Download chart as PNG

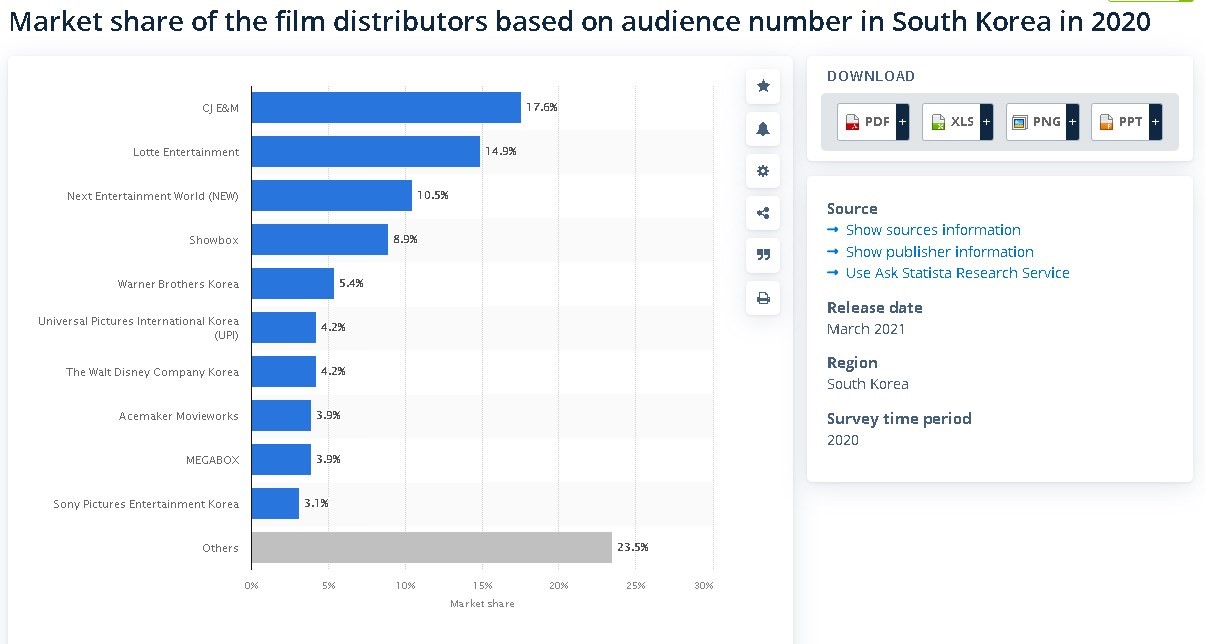click(1036, 122)
